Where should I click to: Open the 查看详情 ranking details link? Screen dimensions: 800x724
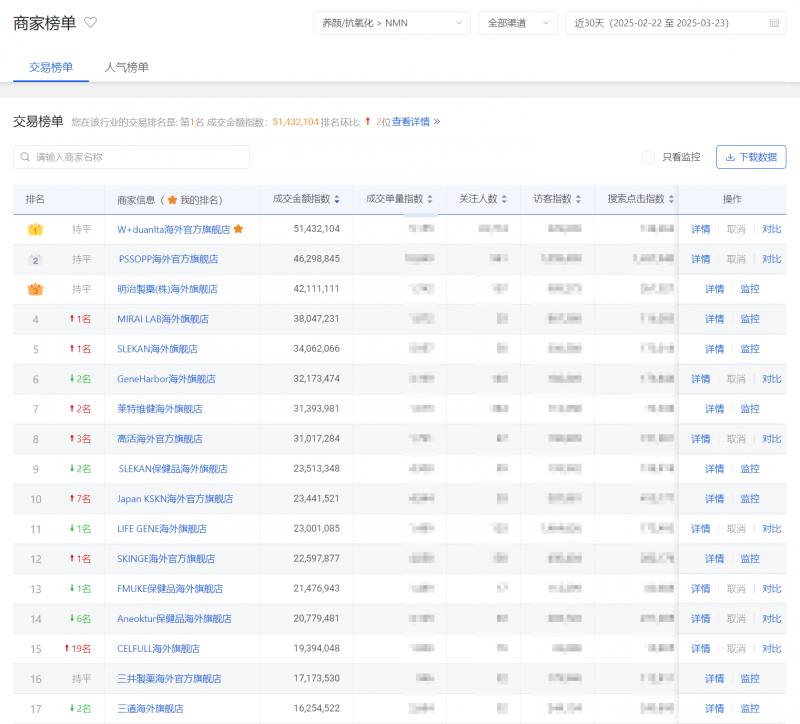[411, 121]
